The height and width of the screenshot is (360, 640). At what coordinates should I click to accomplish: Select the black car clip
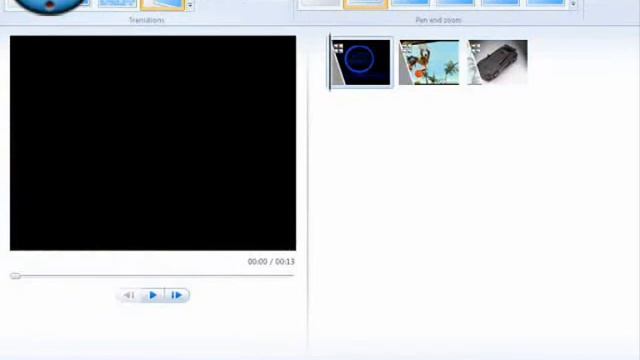point(498,62)
